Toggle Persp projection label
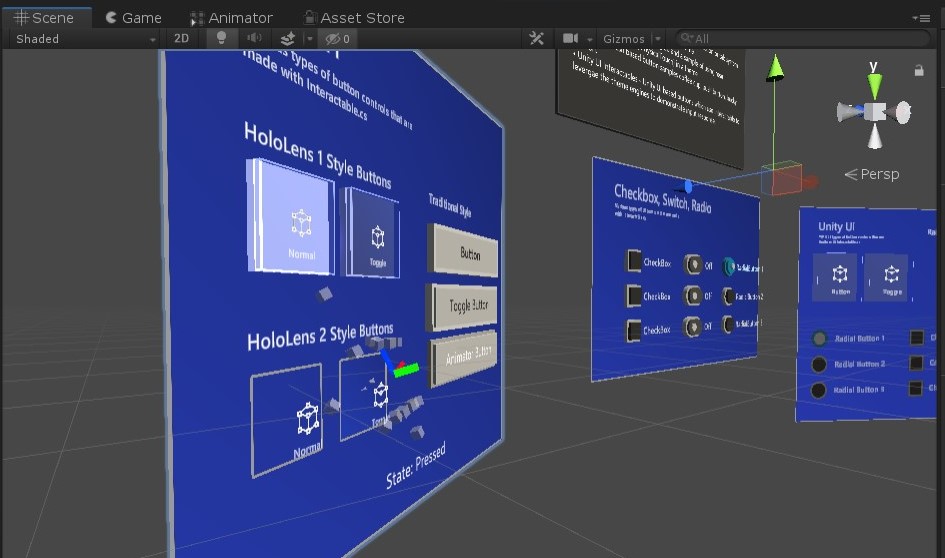This screenshot has width=945, height=558. (x=872, y=174)
